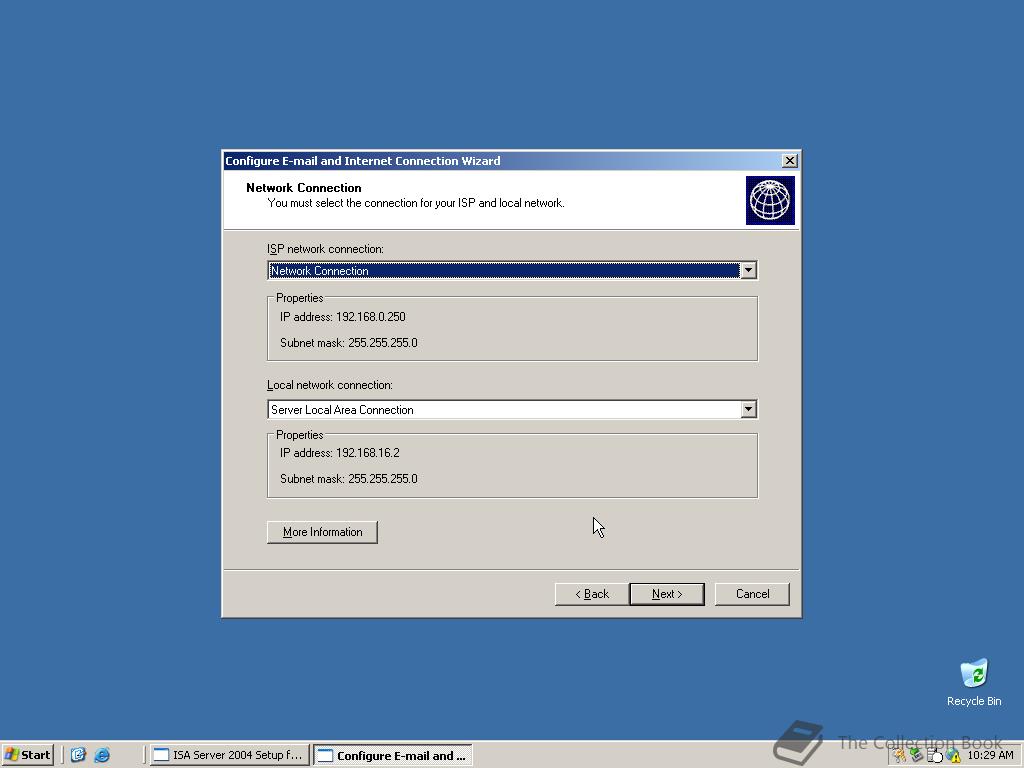Click the first quick launch icon
Image resolution: width=1024 pixels, height=768 pixels.
click(x=78, y=755)
